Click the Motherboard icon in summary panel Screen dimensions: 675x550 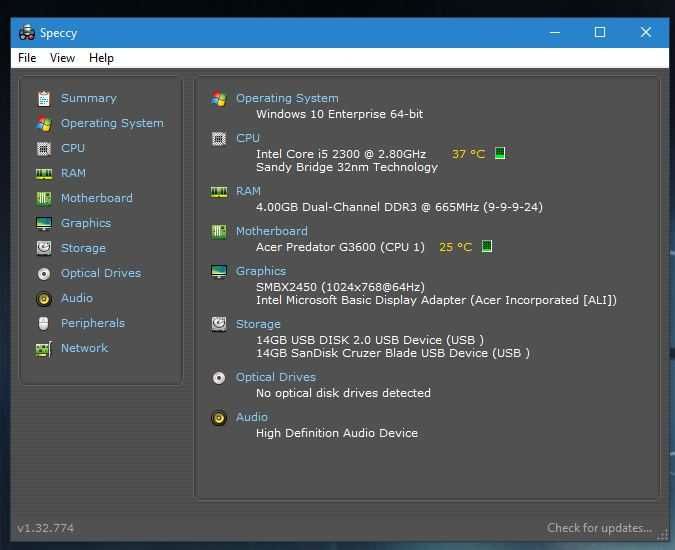(219, 232)
